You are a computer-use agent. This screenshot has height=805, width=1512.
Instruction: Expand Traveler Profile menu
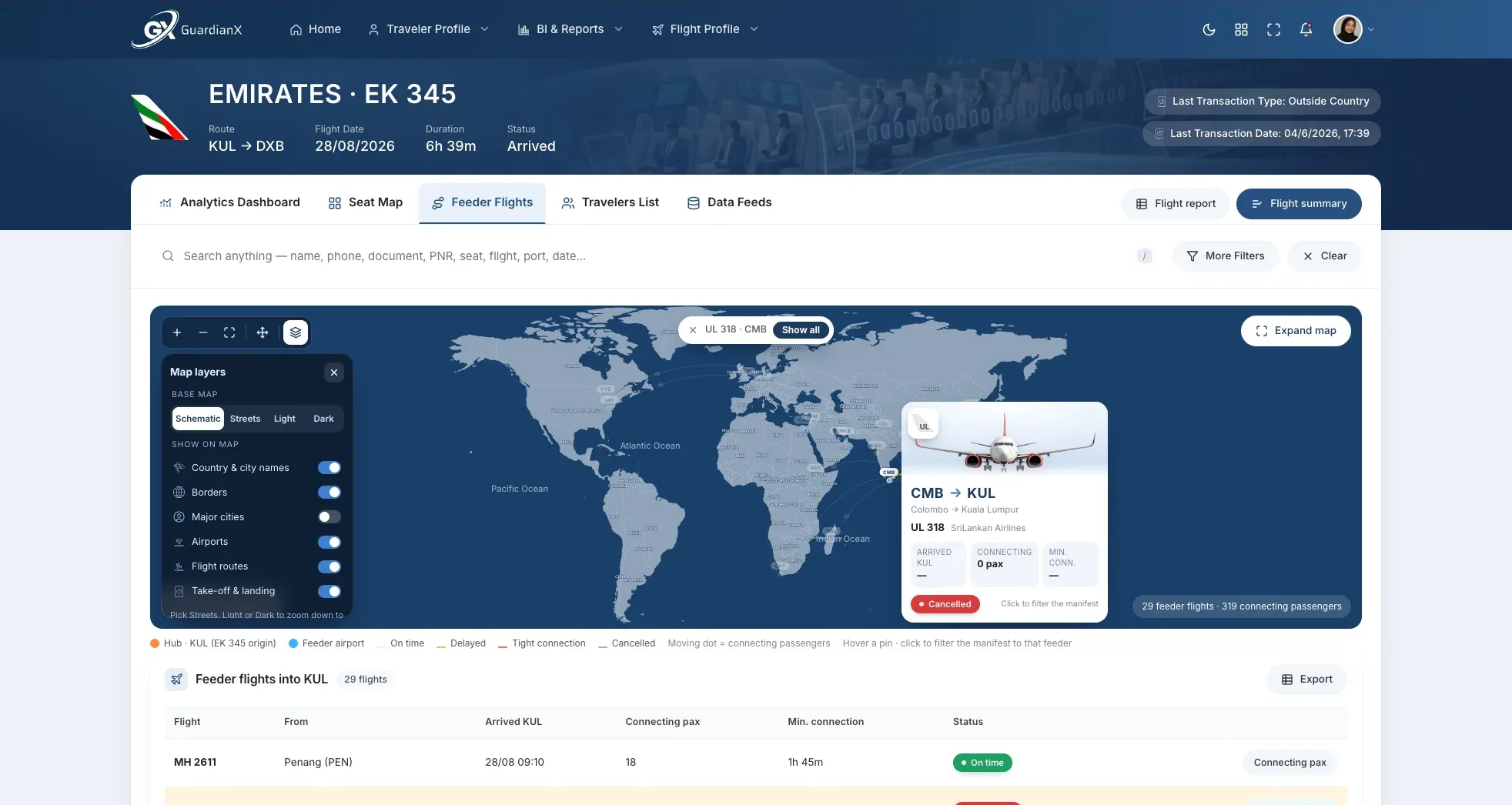coord(428,29)
